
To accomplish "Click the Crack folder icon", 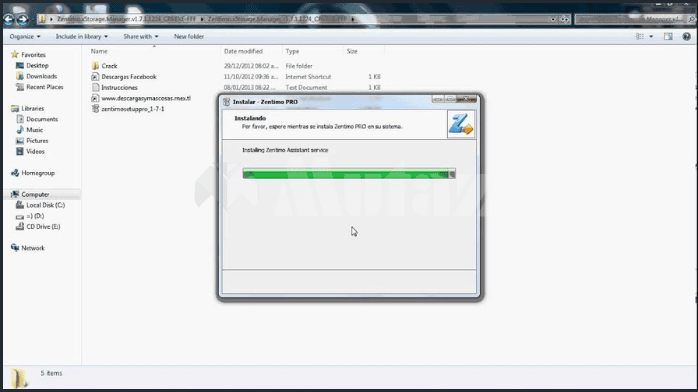I will 95,66.
